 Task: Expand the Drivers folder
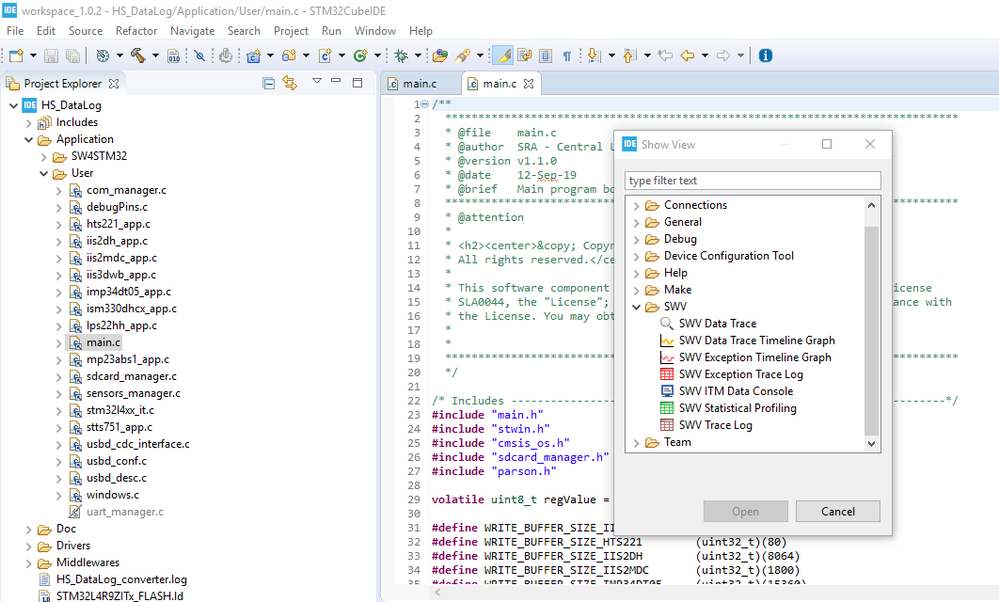click(x=29, y=546)
